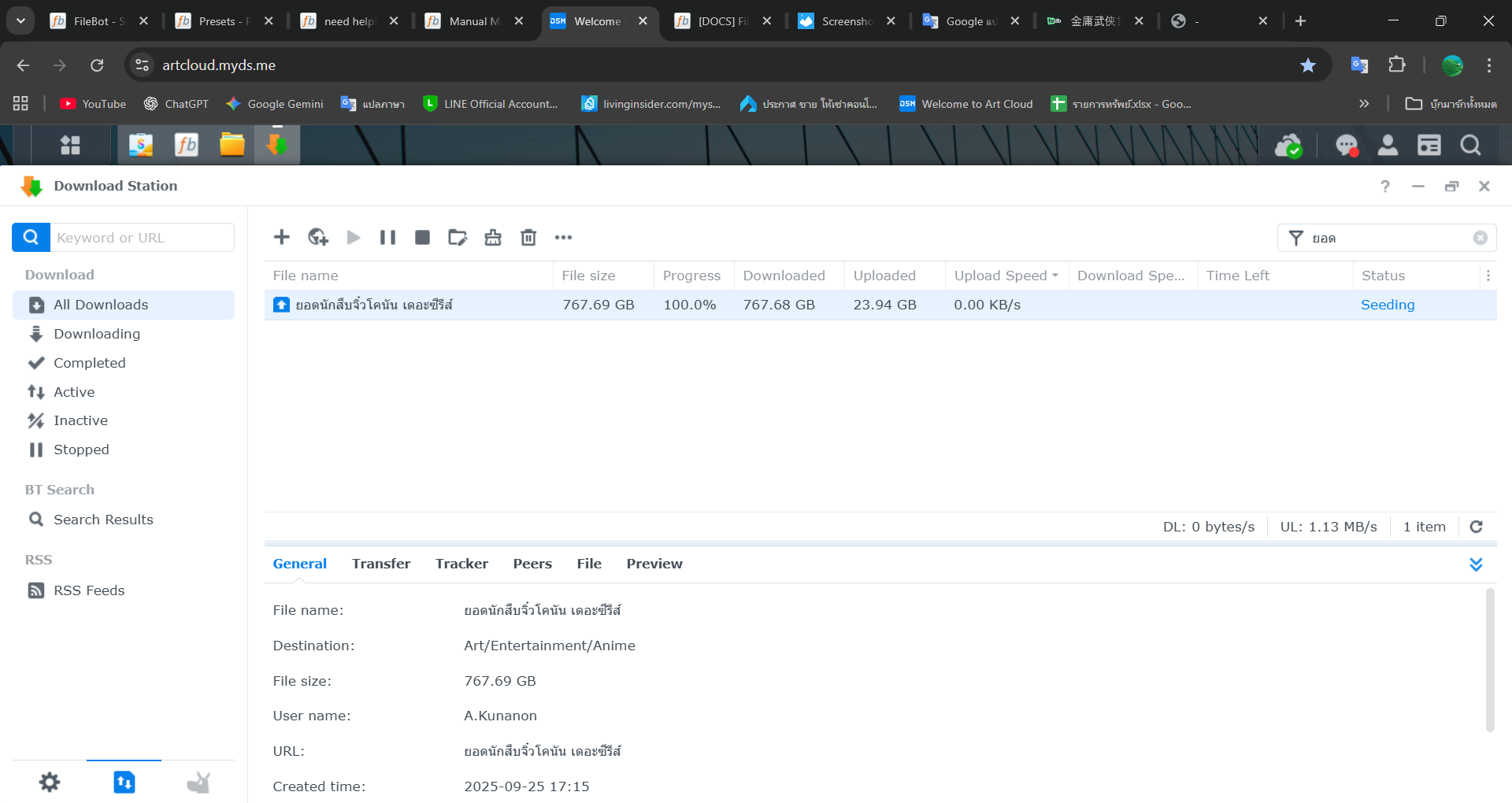Click the trash icon to delete task
Screen dimensions: 1512x803
pos(528,237)
